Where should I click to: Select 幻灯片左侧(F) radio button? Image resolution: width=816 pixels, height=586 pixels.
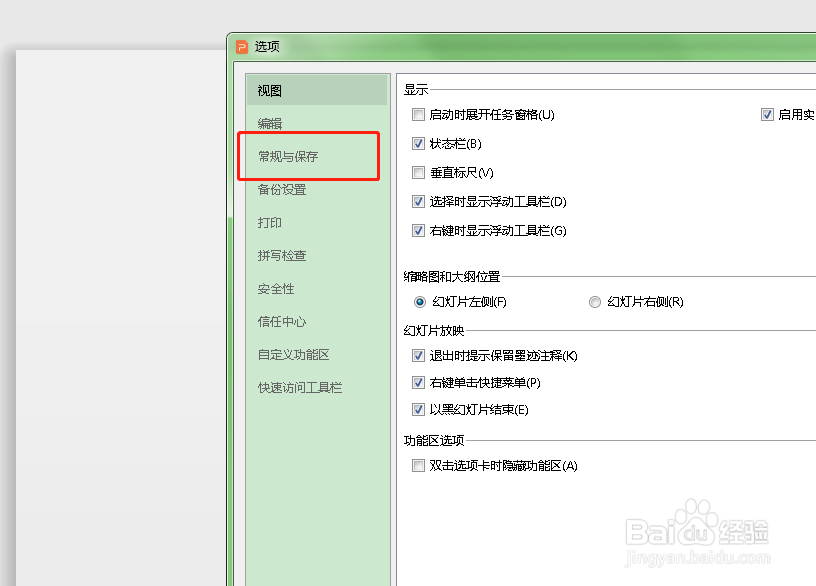click(419, 302)
